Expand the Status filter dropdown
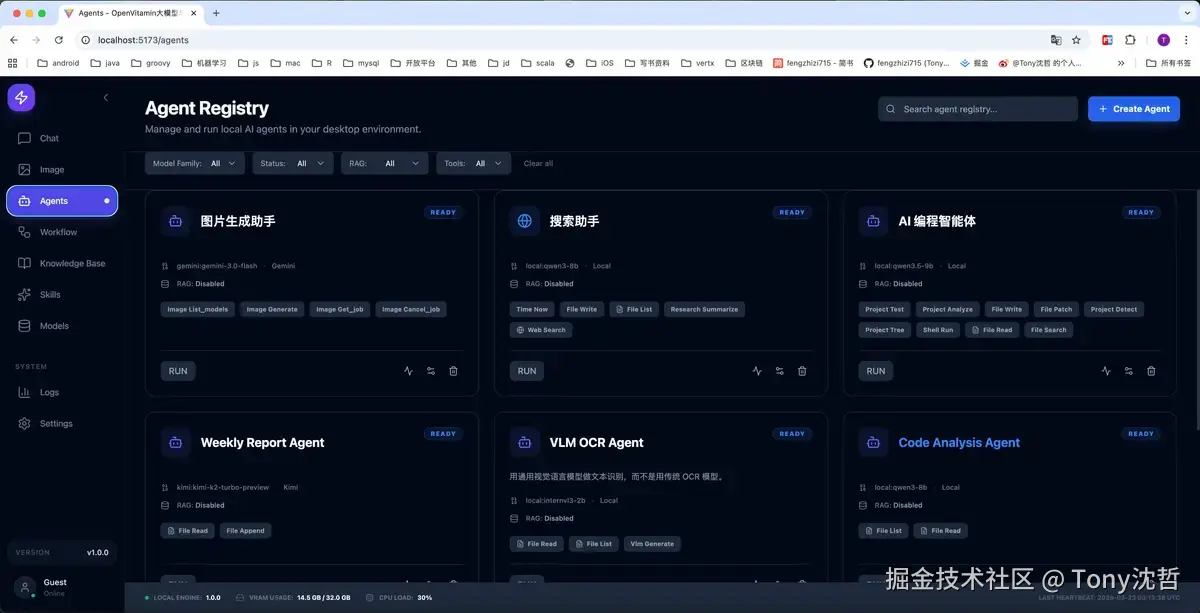This screenshot has width=1200, height=613. (x=293, y=163)
